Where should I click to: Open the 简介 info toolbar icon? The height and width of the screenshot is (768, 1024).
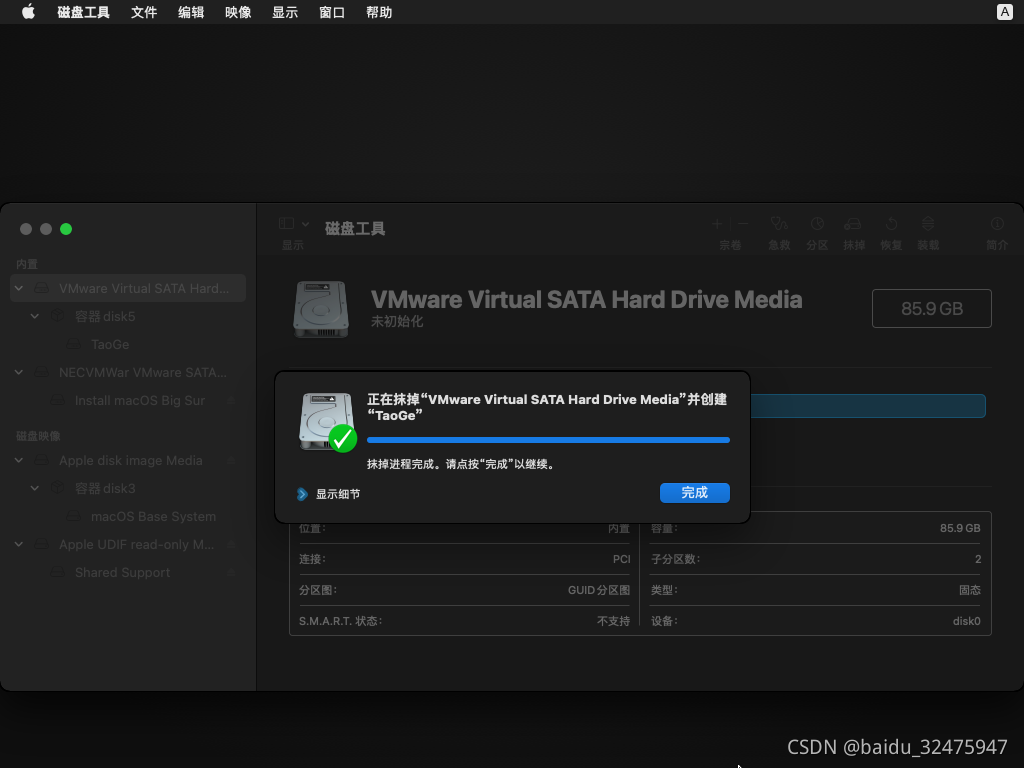click(x=996, y=225)
